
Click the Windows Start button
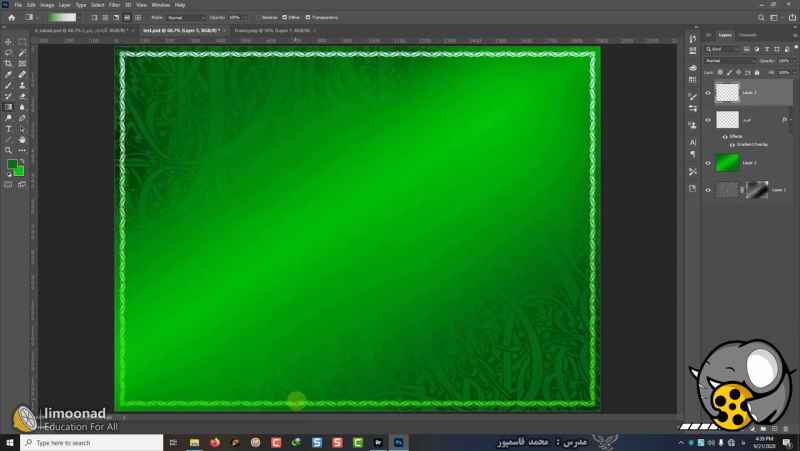[10, 442]
